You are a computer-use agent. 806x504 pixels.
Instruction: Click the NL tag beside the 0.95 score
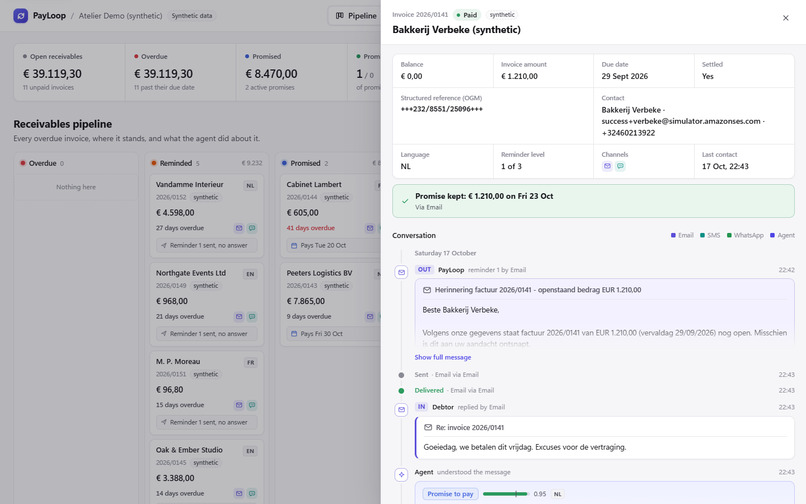pyautogui.click(x=557, y=494)
